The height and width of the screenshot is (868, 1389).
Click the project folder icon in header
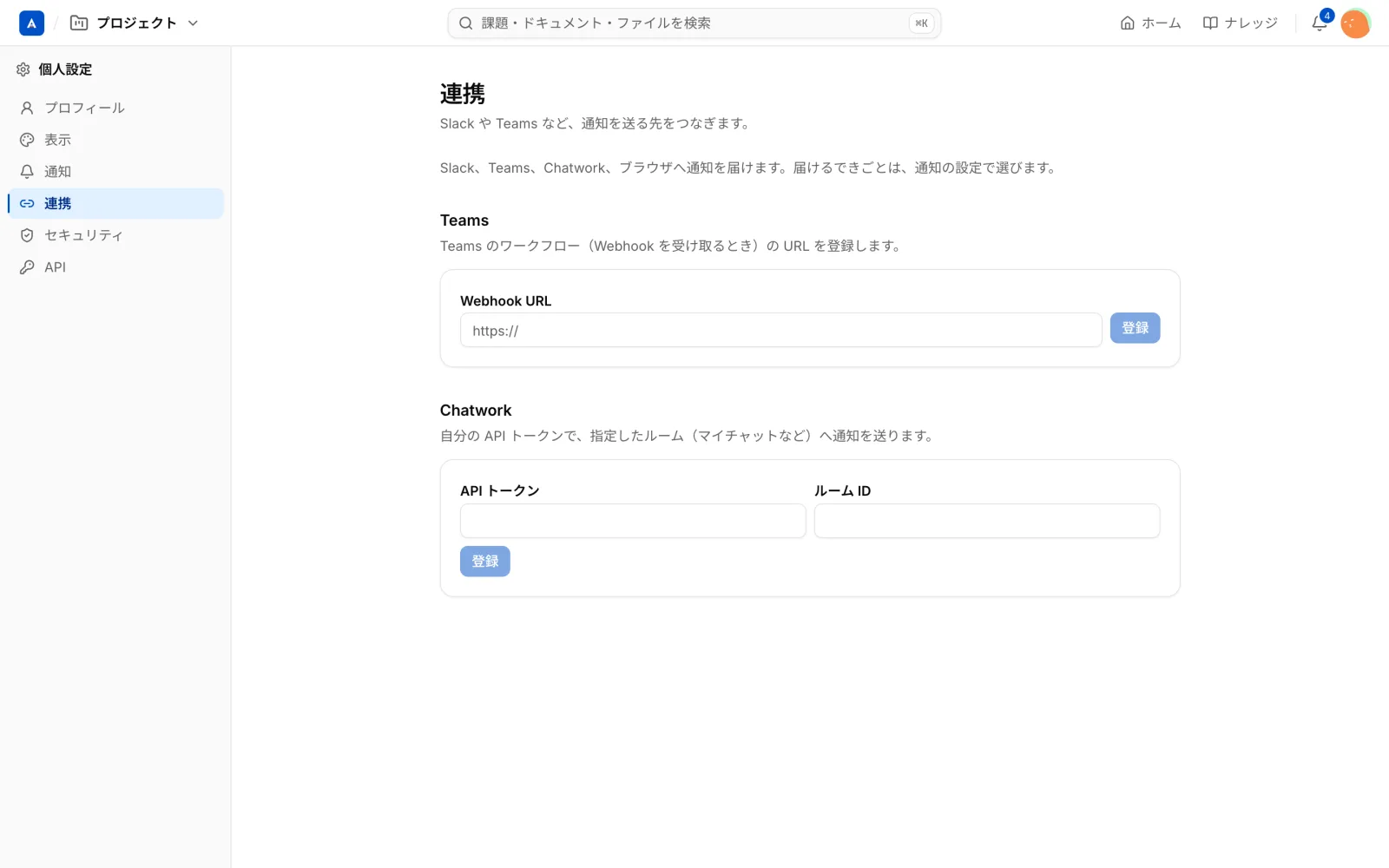pos(79,23)
